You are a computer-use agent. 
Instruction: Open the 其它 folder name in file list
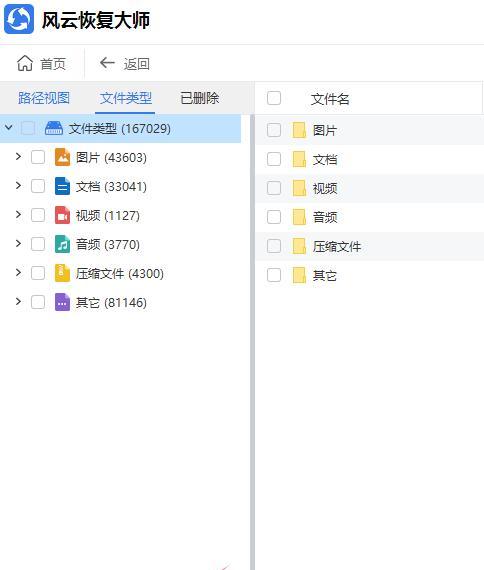pyautogui.click(x=325, y=276)
